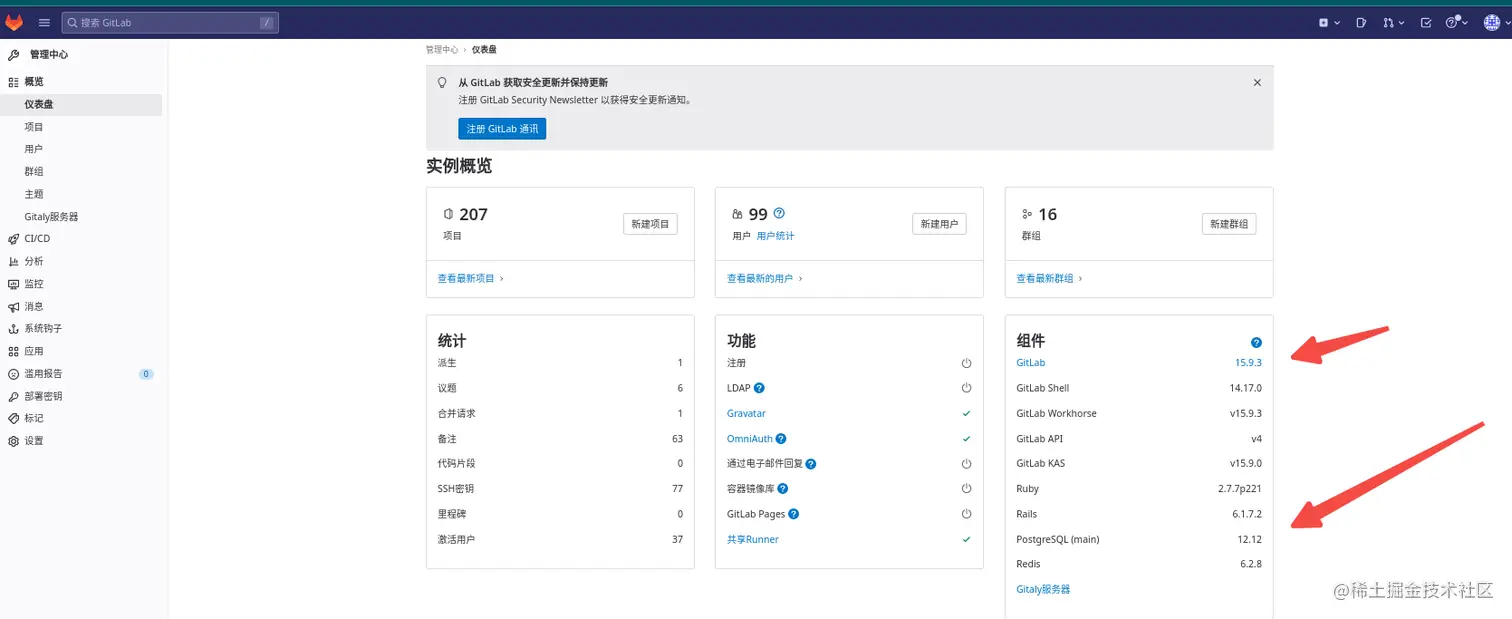Open GitLab link in 组件 card
Image resolution: width=1512 pixels, height=619 pixels.
[x=1030, y=363]
